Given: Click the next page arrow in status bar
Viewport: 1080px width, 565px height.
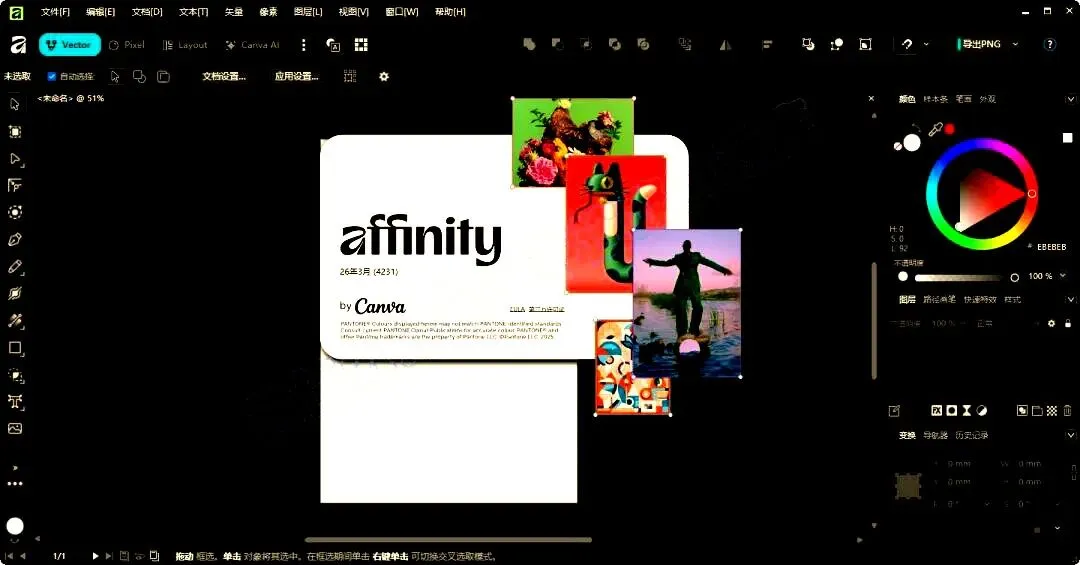Looking at the screenshot, I should 95,555.
